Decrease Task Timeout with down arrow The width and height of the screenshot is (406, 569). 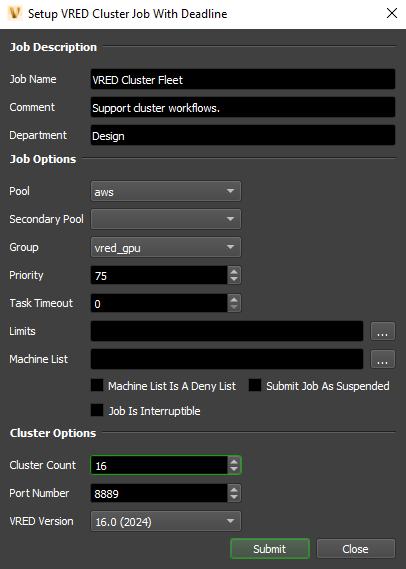(234, 307)
